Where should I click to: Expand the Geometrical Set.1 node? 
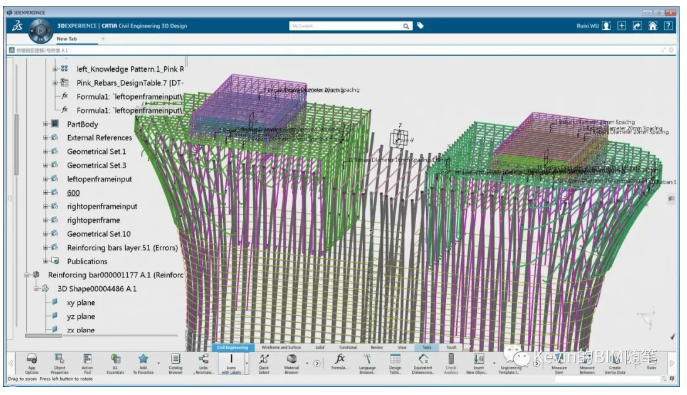pyautogui.click(x=45, y=152)
